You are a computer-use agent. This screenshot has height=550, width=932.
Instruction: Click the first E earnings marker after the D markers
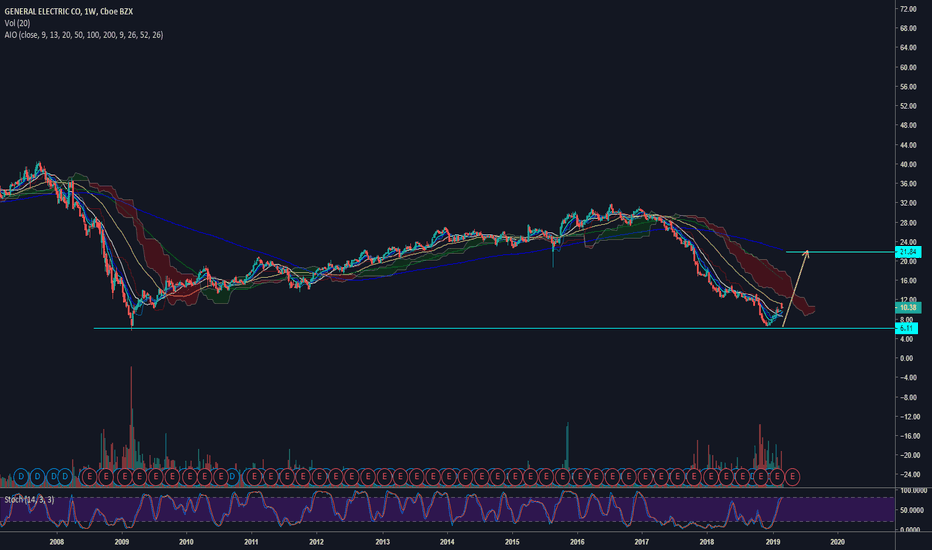point(89,476)
